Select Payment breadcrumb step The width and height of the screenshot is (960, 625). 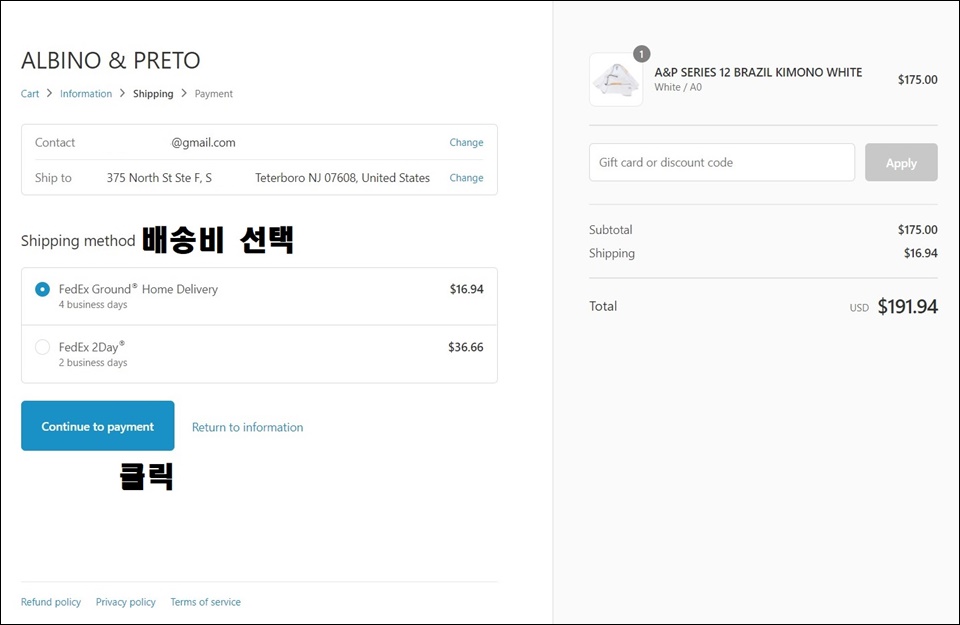pyautogui.click(x=214, y=94)
